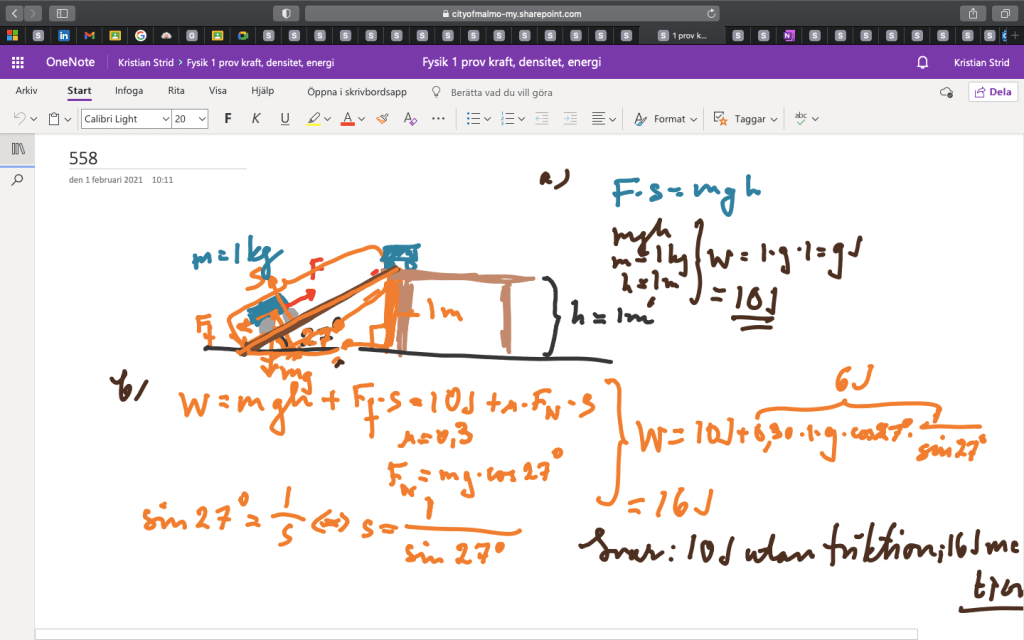This screenshot has width=1024, height=640.
Task: Toggle bold formatting
Action: tap(228, 118)
